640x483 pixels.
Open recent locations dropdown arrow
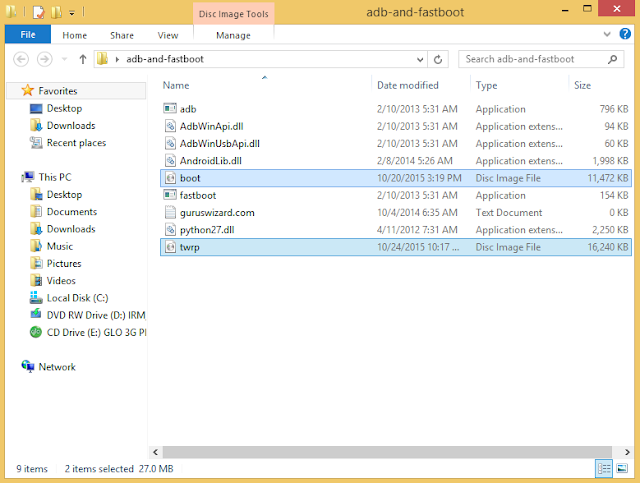(64, 60)
